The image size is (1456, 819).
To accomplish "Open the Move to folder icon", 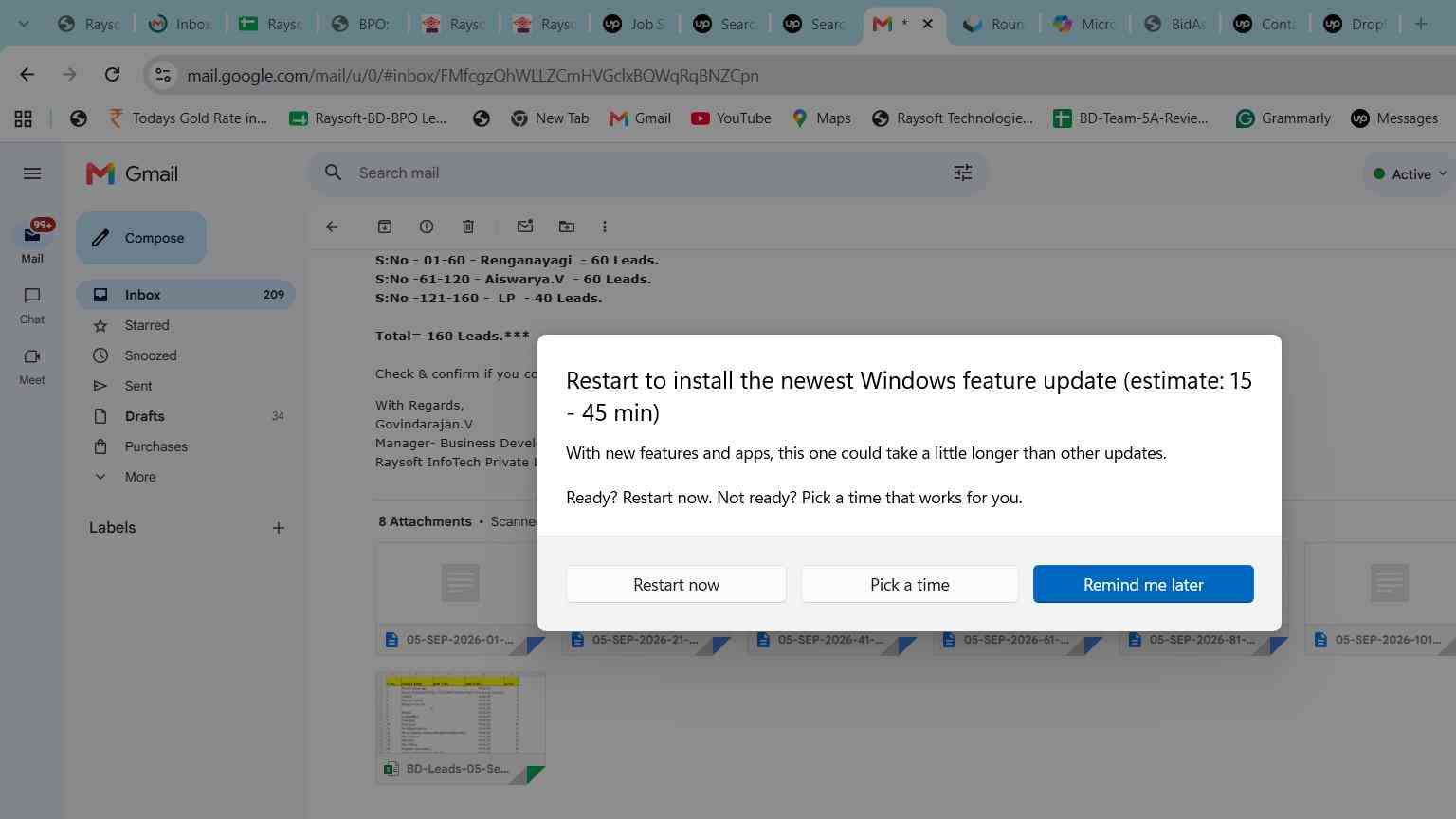I will (567, 227).
